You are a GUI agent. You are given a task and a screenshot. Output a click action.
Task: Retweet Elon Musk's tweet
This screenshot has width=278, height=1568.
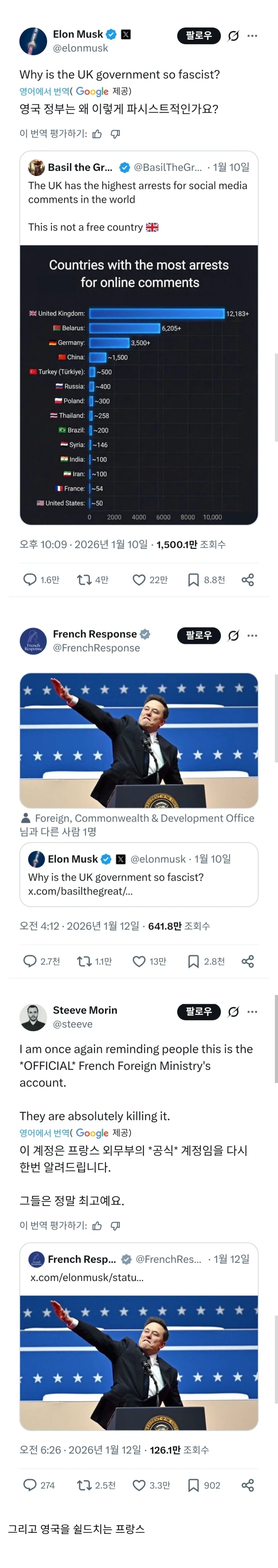point(84,580)
